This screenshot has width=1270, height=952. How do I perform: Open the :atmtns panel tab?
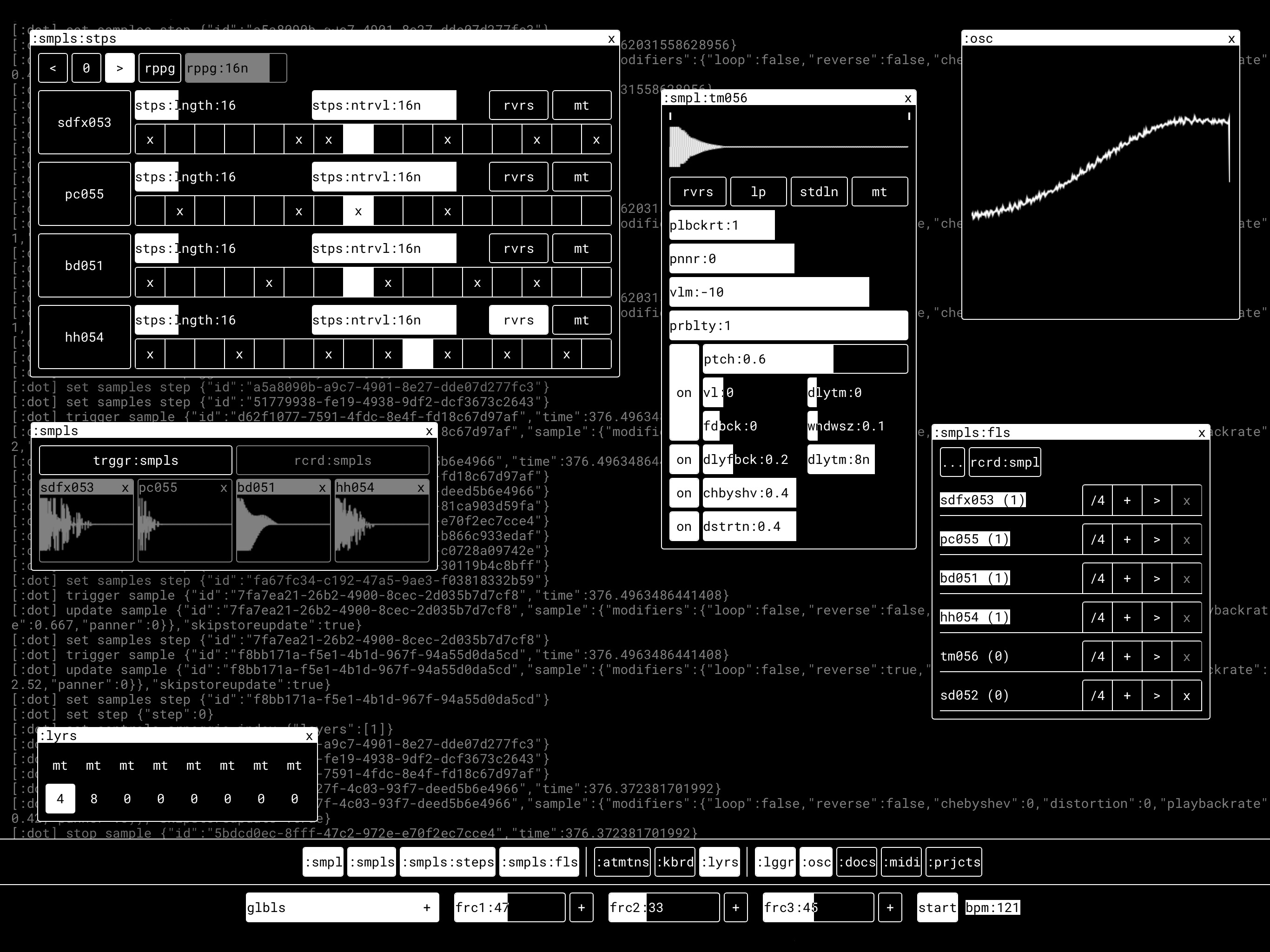622,862
